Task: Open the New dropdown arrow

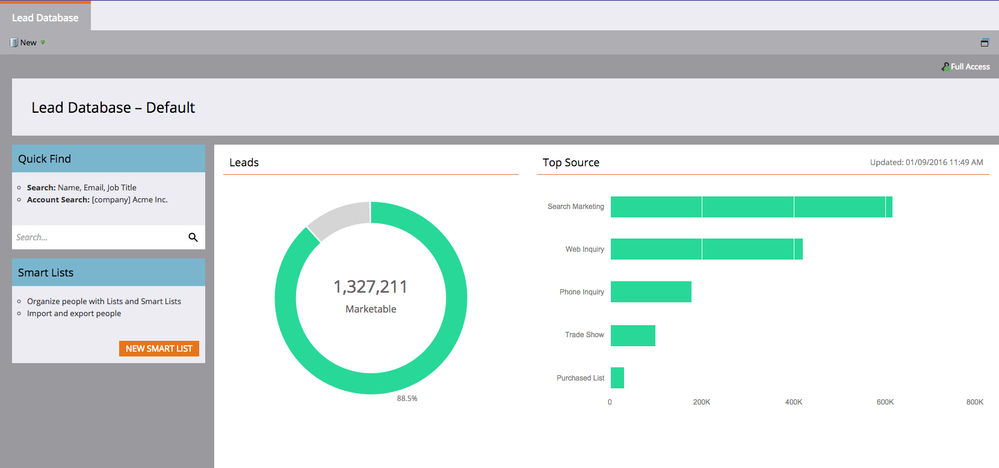Action: coord(43,43)
